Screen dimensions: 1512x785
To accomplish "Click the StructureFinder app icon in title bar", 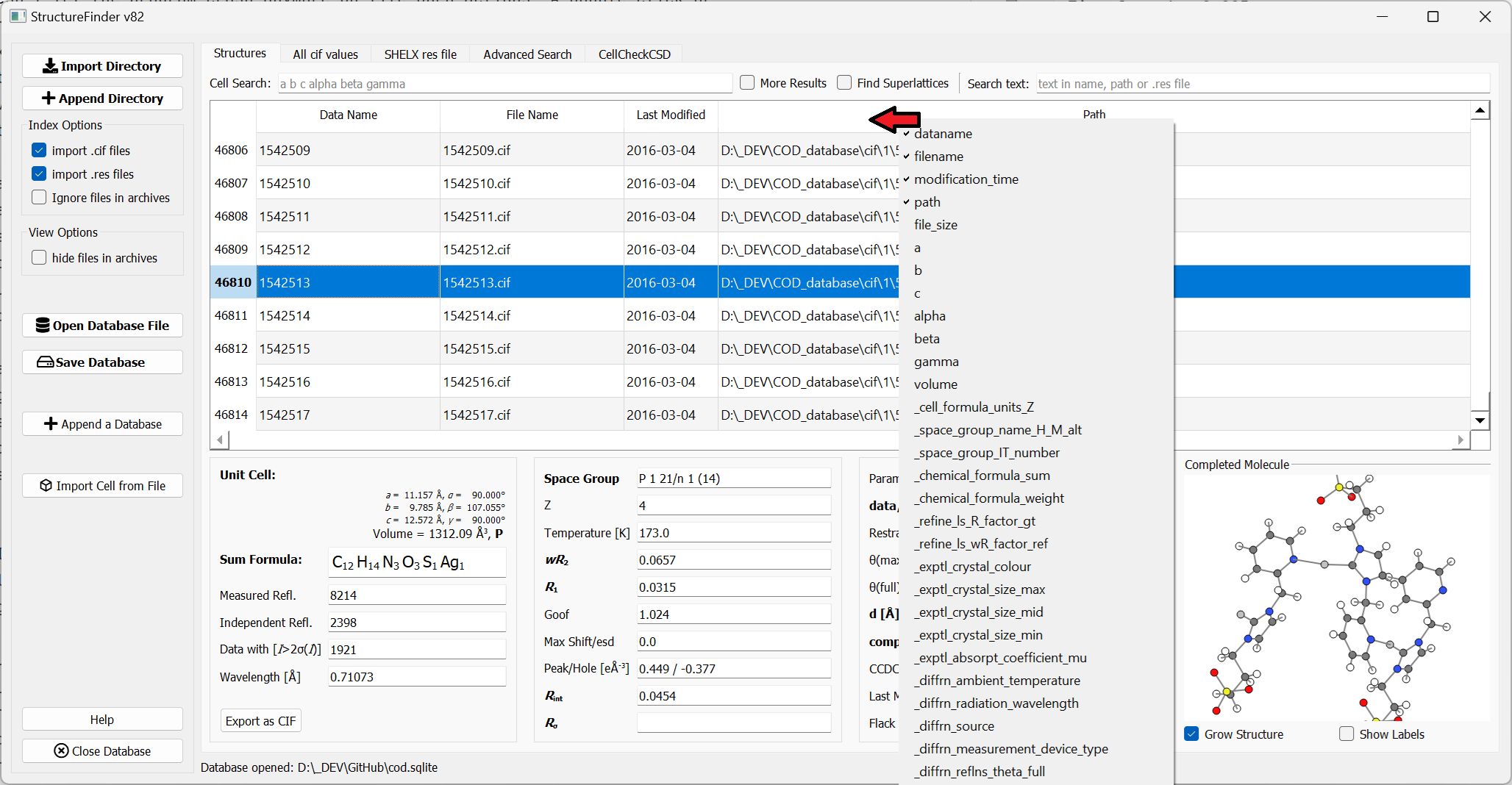I will point(18,16).
